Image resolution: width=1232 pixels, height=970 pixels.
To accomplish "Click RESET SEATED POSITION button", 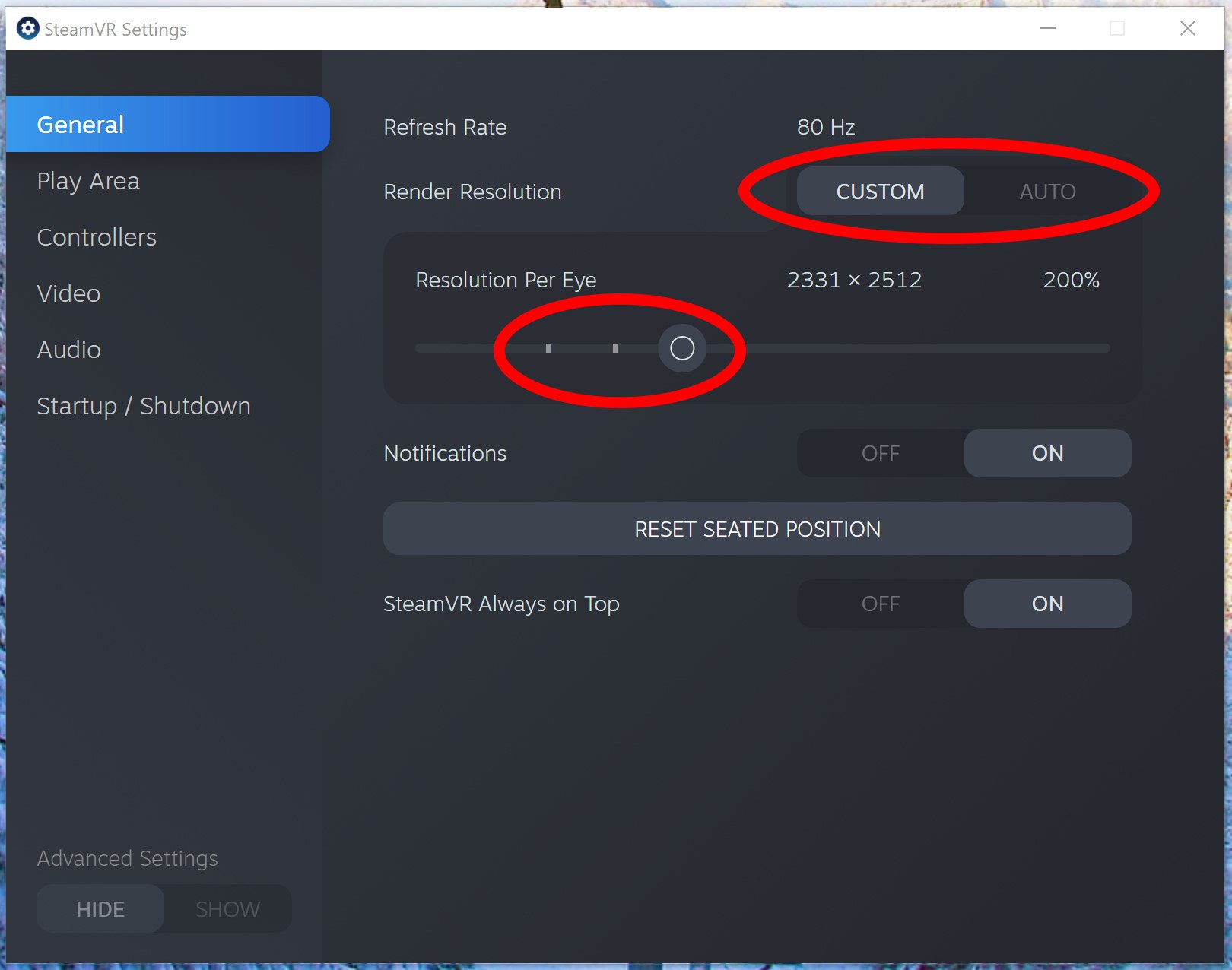I will point(757,529).
